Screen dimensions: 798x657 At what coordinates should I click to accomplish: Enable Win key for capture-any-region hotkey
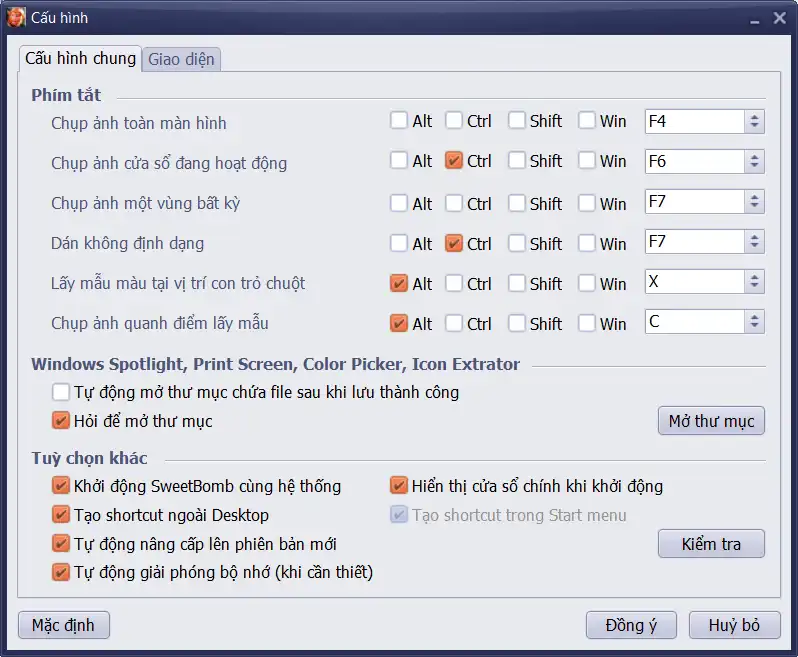click(587, 203)
